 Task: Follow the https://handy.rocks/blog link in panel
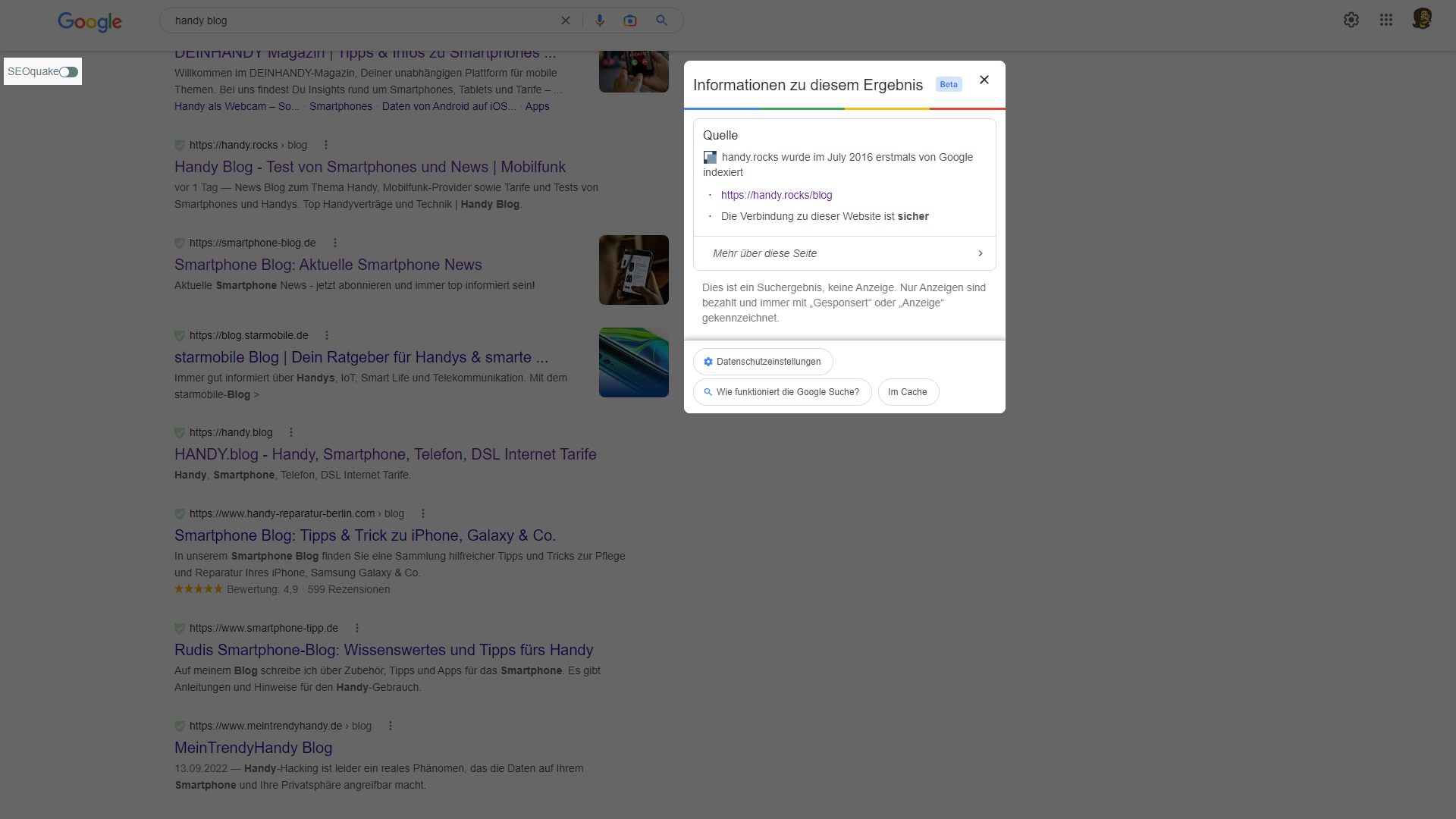[x=777, y=195]
